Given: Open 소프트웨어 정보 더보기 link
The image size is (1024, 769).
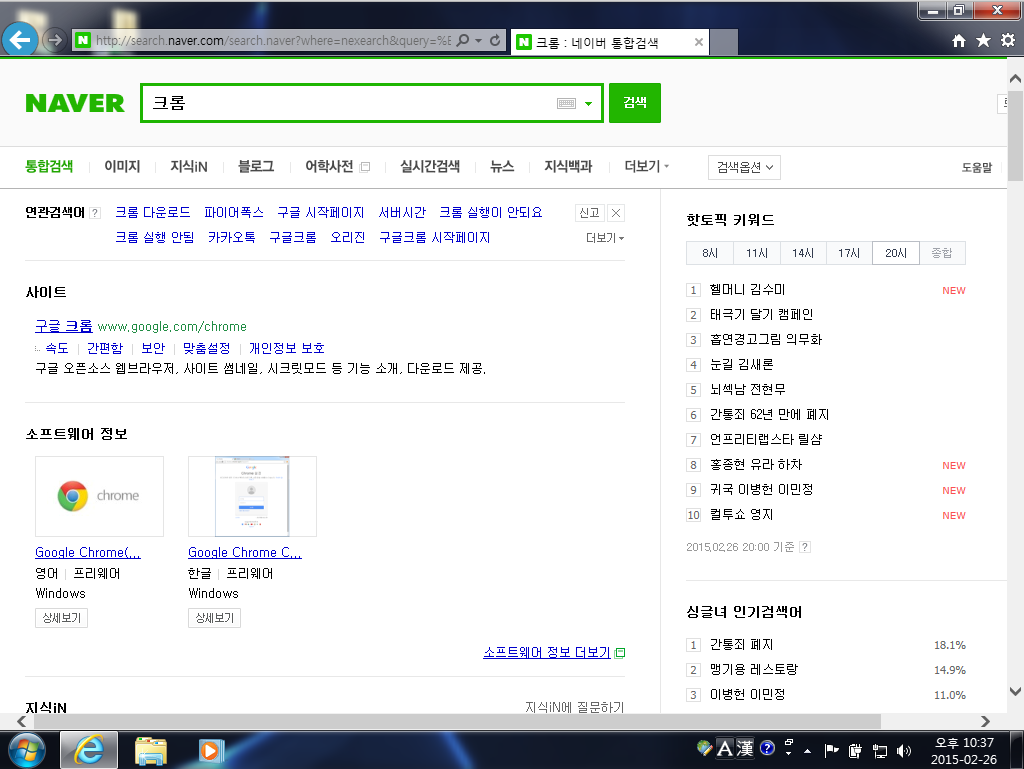Looking at the screenshot, I should 547,652.
